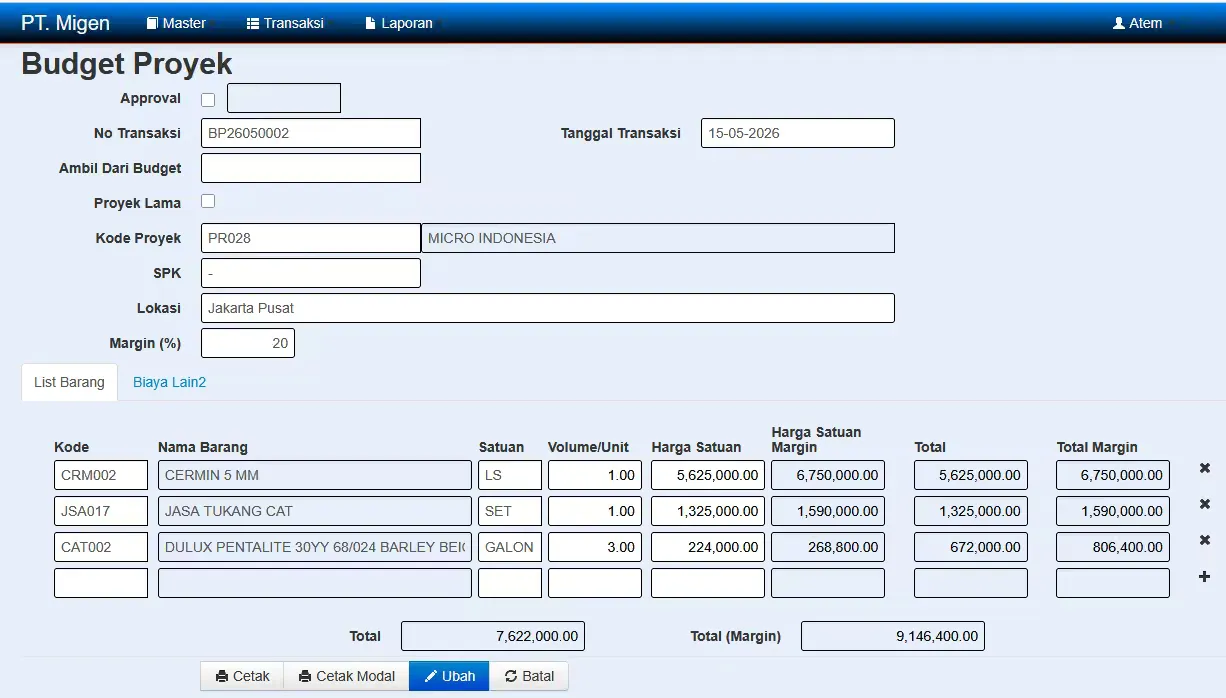The image size is (1226, 698).
Task: Focus the No Transaksi field
Action: 311,133
